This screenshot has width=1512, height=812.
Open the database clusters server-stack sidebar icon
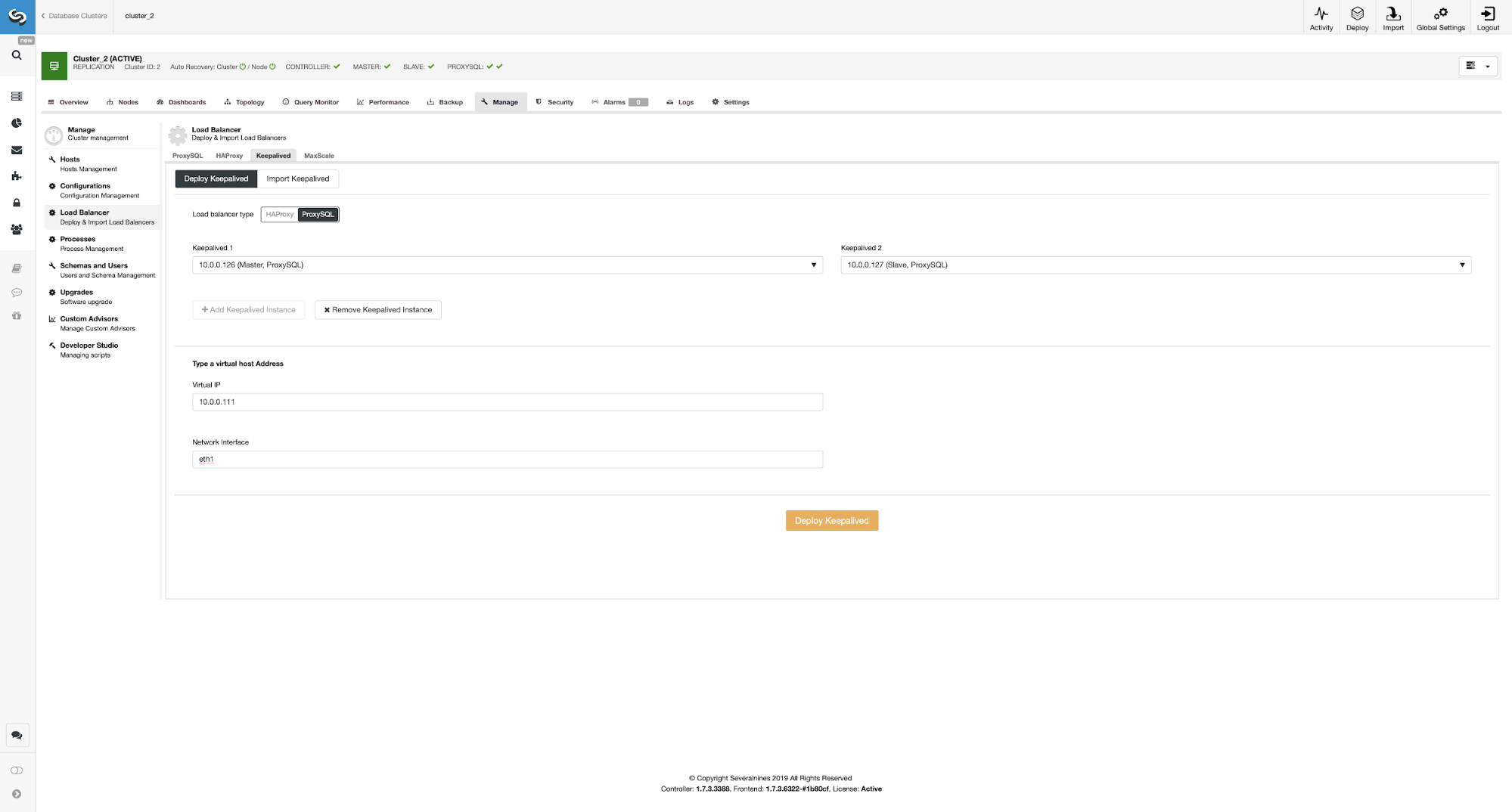(x=17, y=97)
